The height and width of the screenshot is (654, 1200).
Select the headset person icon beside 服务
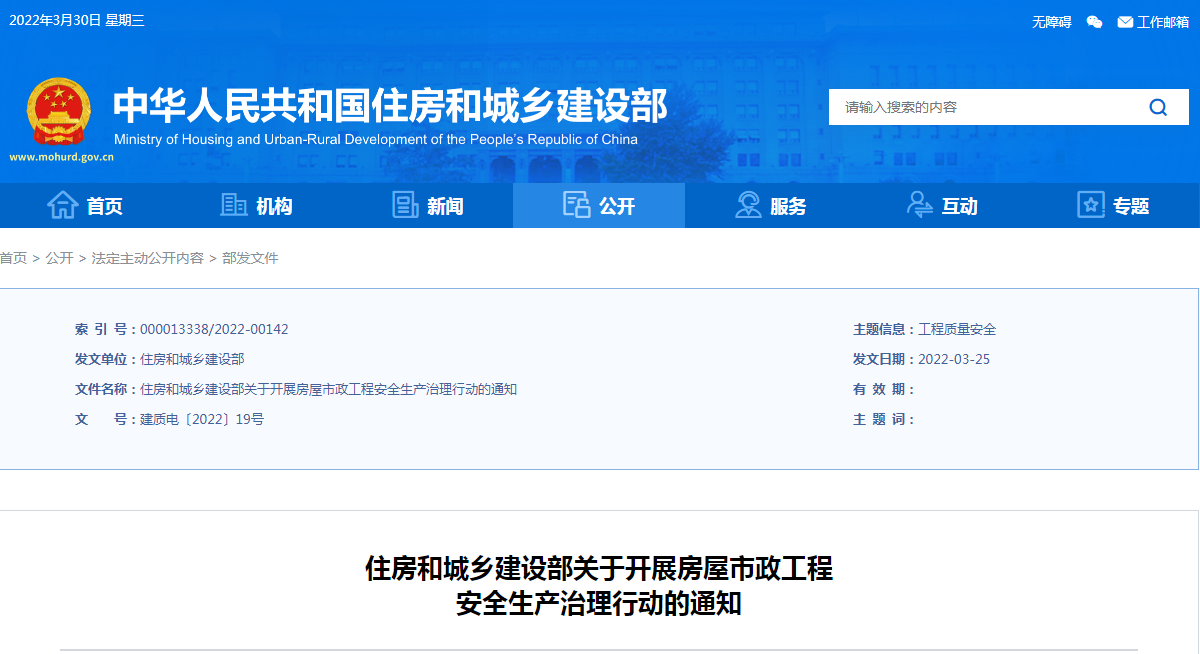747,204
